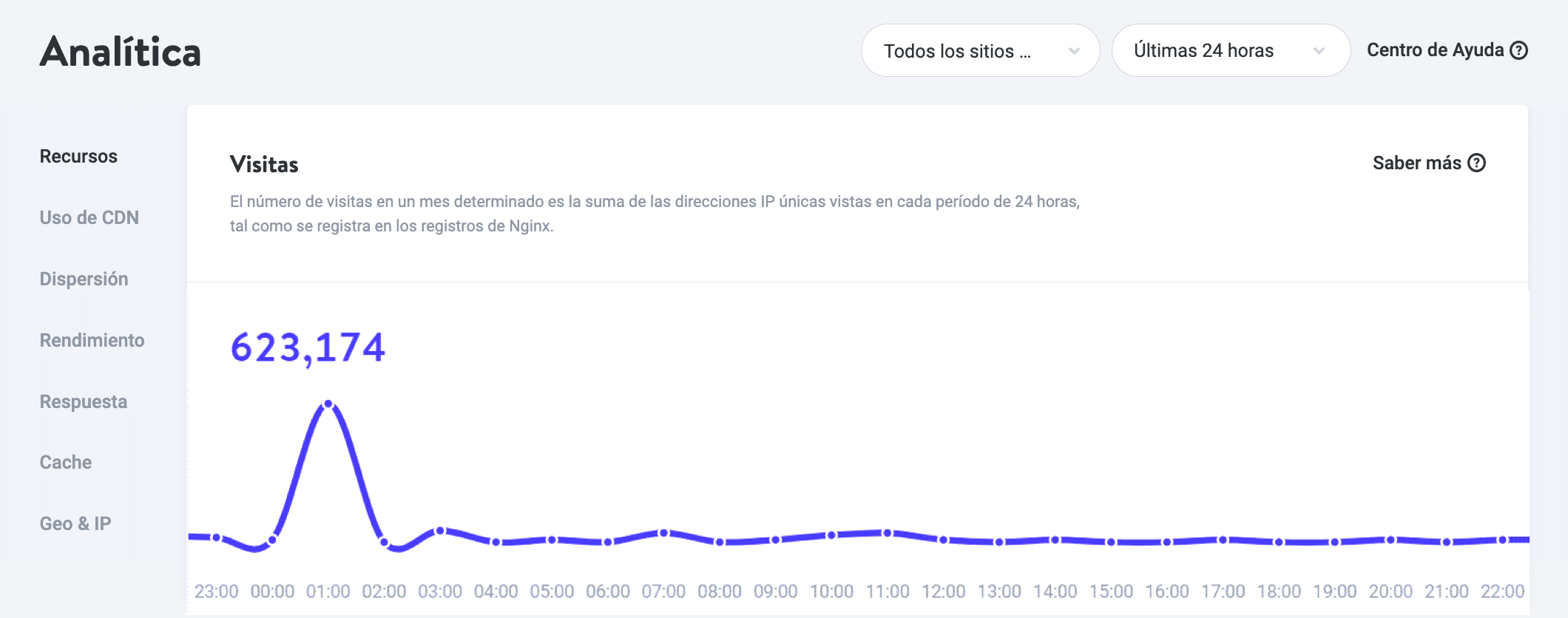This screenshot has width=1568, height=618.
Task: Click the chart data point at 03:00
Action: (440, 531)
